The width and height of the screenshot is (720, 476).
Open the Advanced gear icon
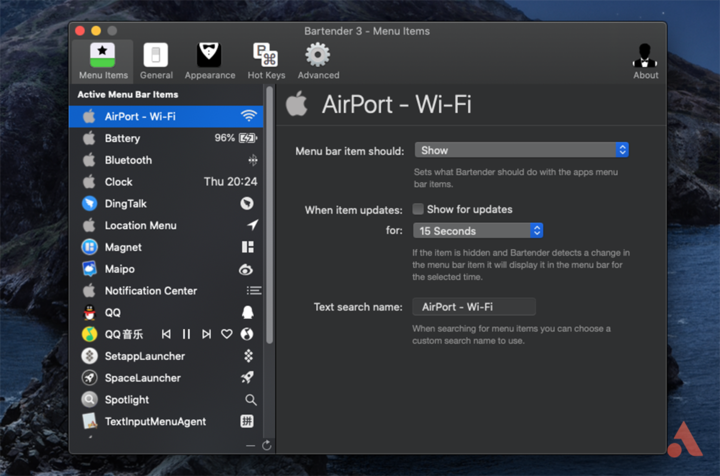(x=318, y=61)
